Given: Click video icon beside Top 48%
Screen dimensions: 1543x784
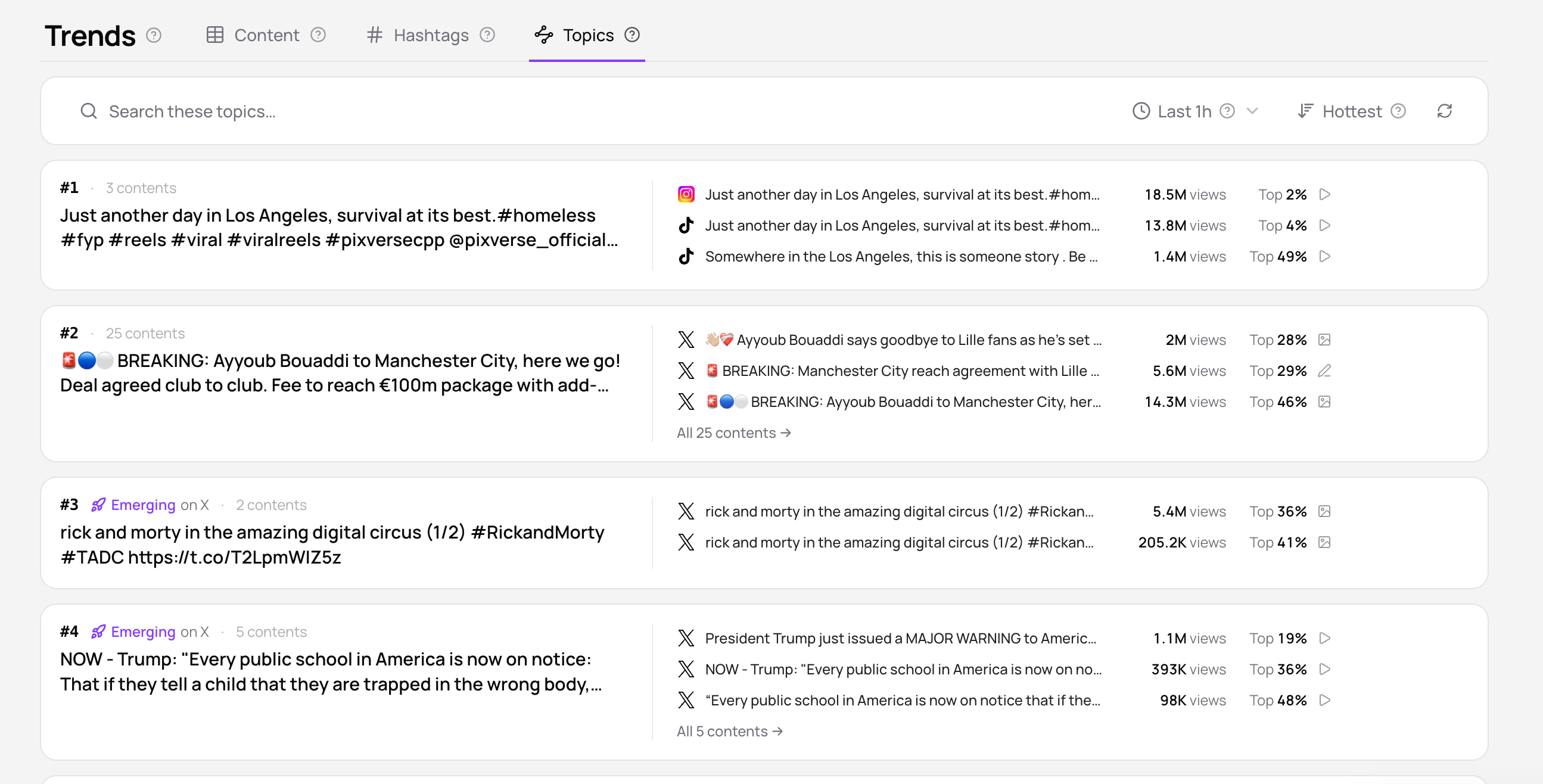Looking at the screenshot, I should coord(1324,701).
